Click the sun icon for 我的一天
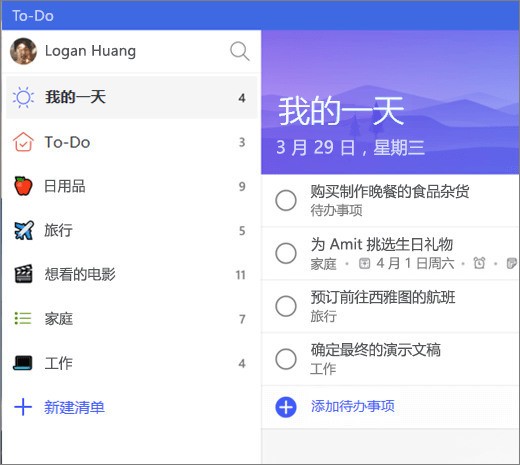520x465 pixels. [x=23, y=97]
